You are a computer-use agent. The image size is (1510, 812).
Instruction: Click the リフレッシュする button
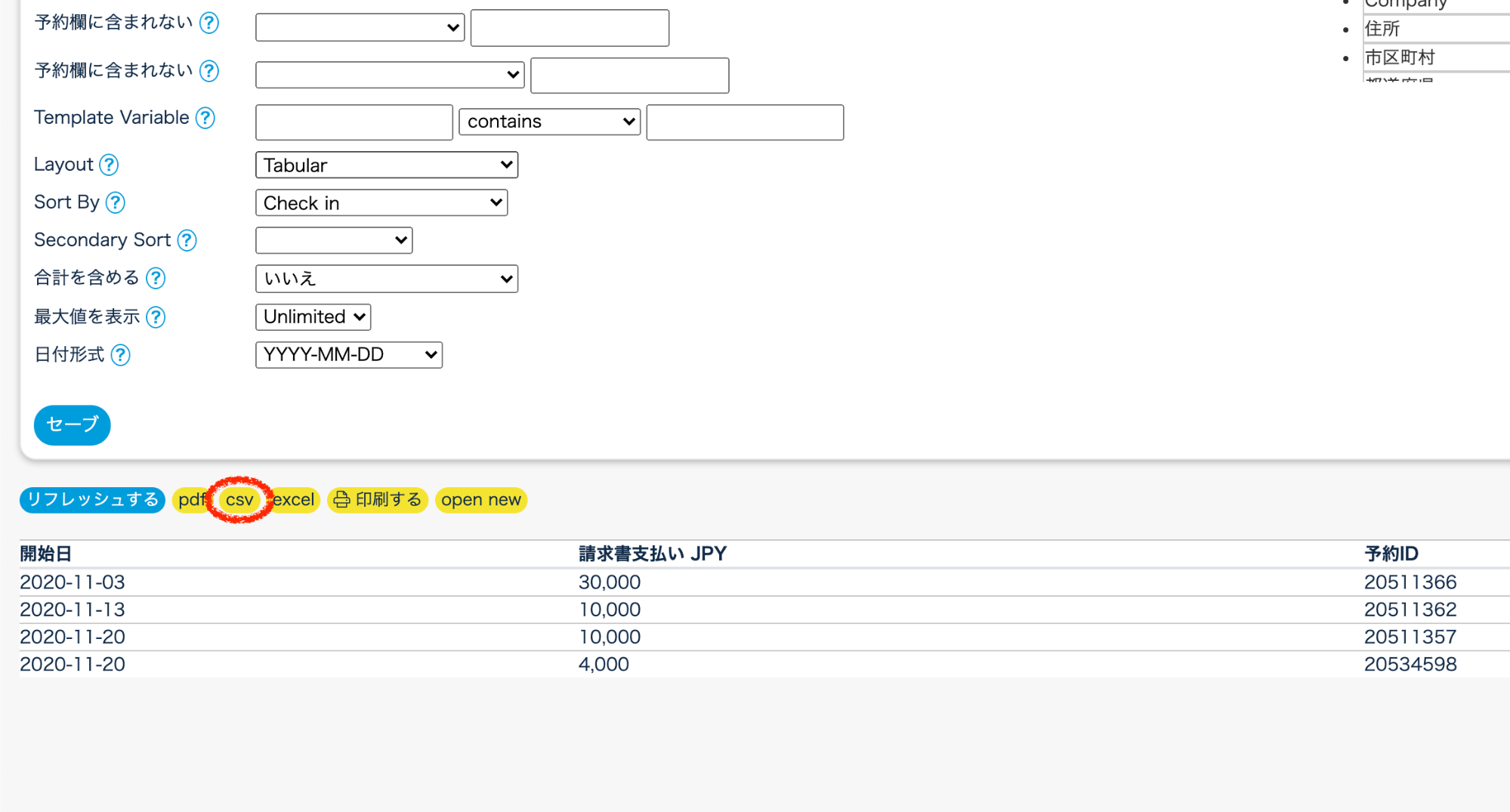click(92, 500)
